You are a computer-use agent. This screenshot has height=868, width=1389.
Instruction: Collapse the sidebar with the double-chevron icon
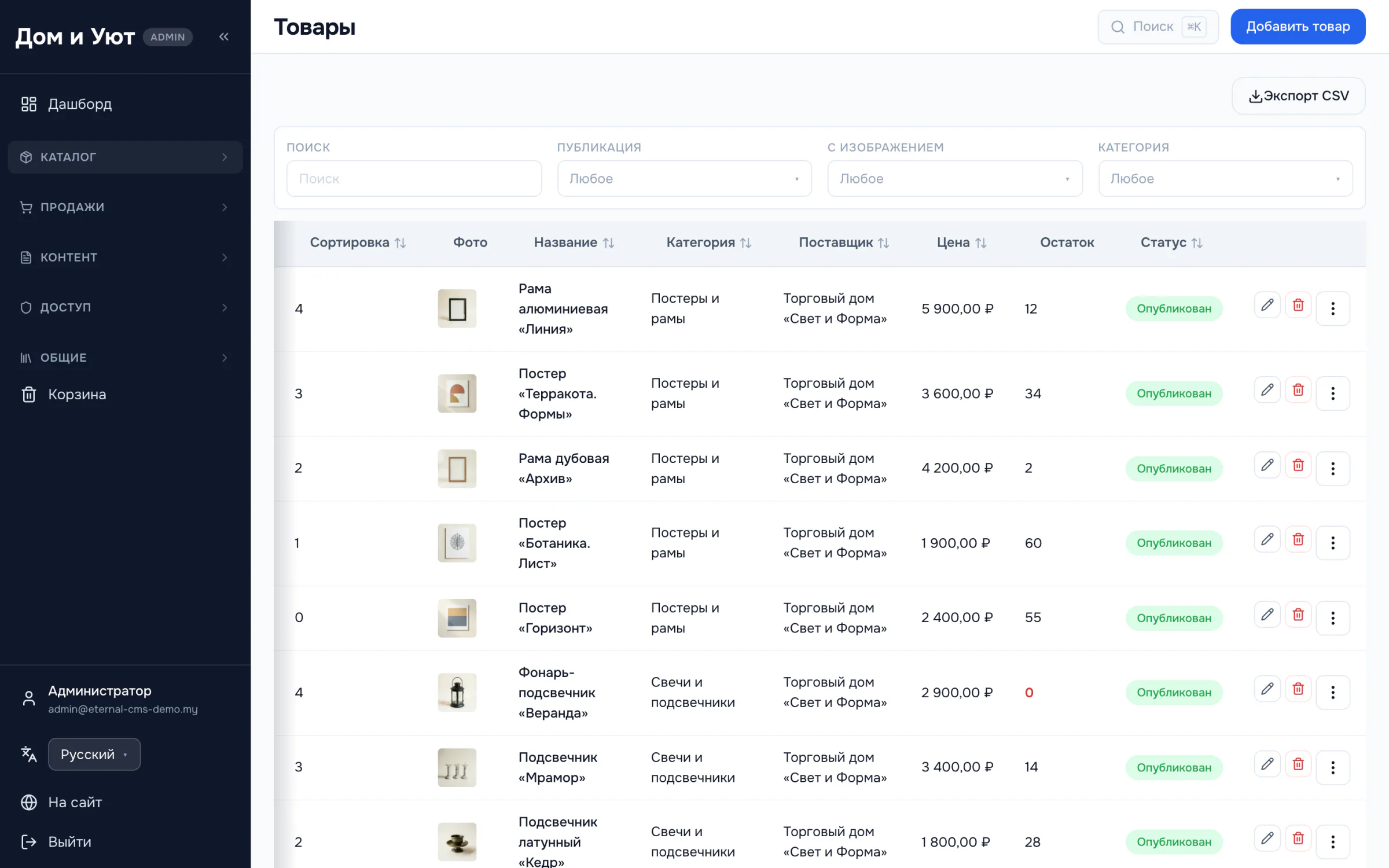[x=224, y=36]
